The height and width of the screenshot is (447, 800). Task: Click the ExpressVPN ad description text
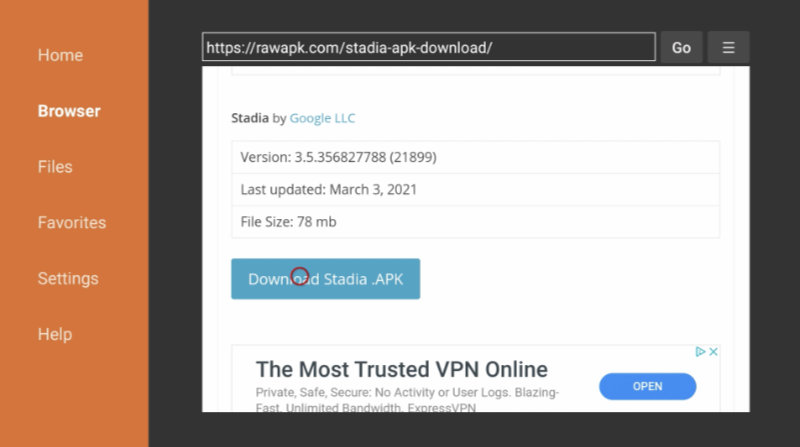click(x=407, y=400)
